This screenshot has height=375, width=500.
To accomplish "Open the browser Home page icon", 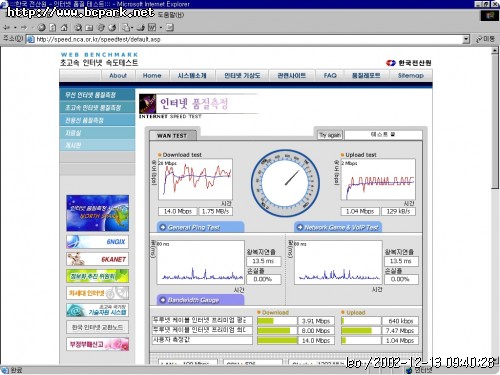I will pos(64,27).
